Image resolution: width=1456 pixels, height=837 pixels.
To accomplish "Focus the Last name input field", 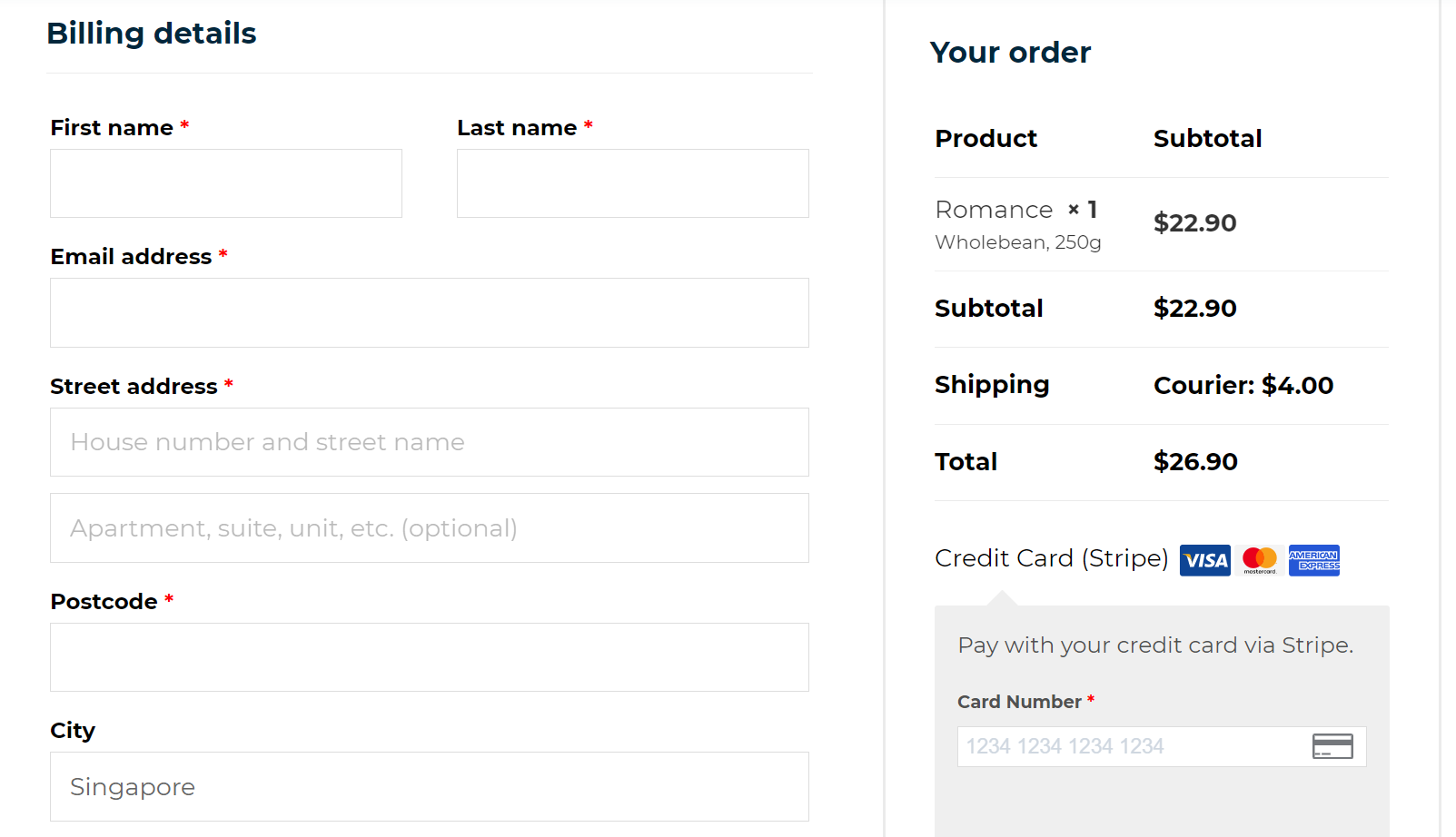I will coord(633,183).
